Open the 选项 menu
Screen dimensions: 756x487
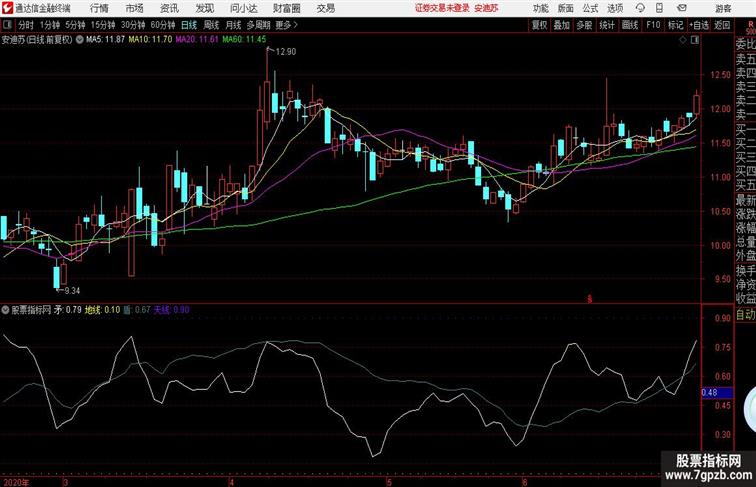click(x=615, y=8)
